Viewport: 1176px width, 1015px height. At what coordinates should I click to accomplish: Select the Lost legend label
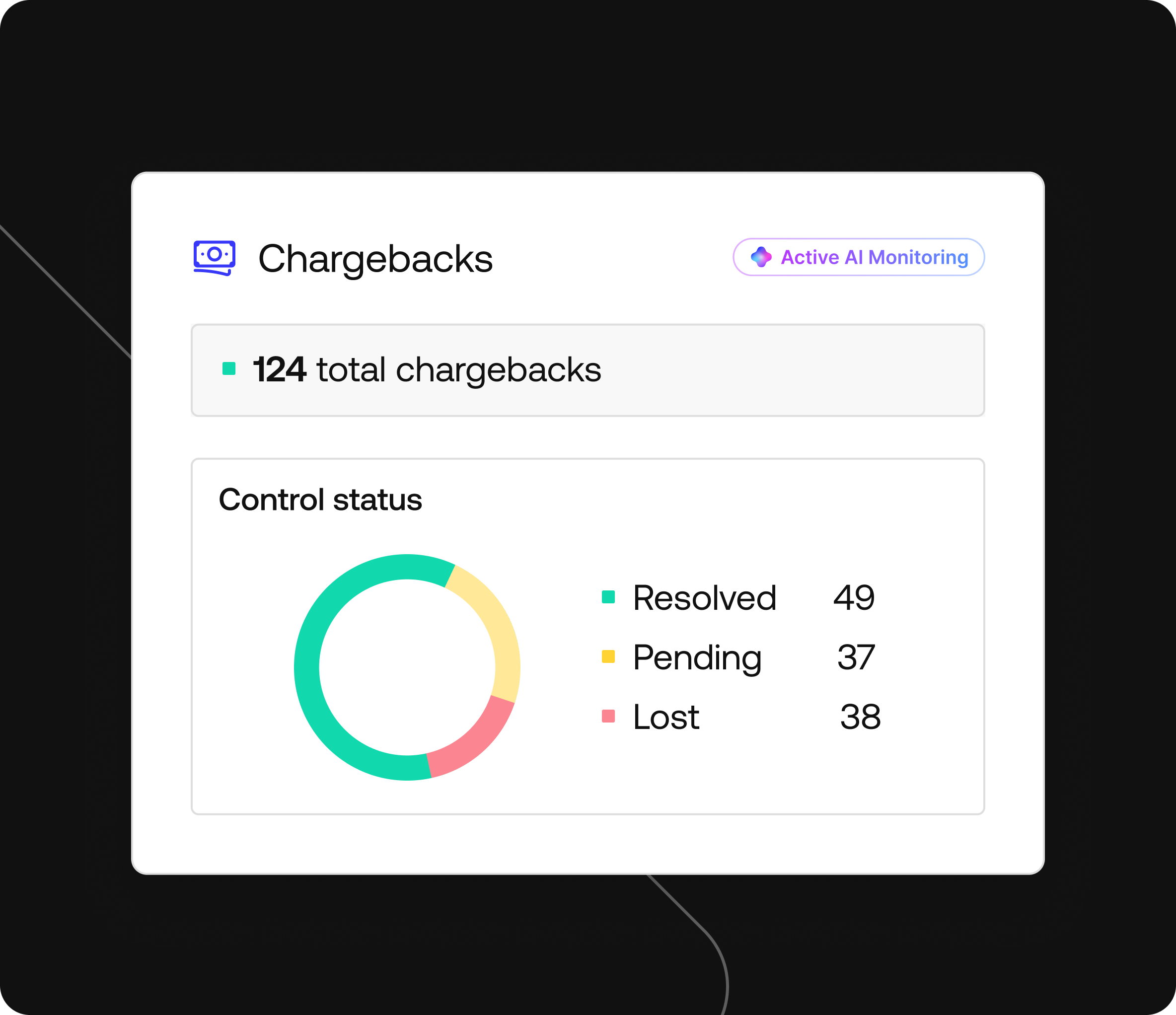(x=666, y=717)
